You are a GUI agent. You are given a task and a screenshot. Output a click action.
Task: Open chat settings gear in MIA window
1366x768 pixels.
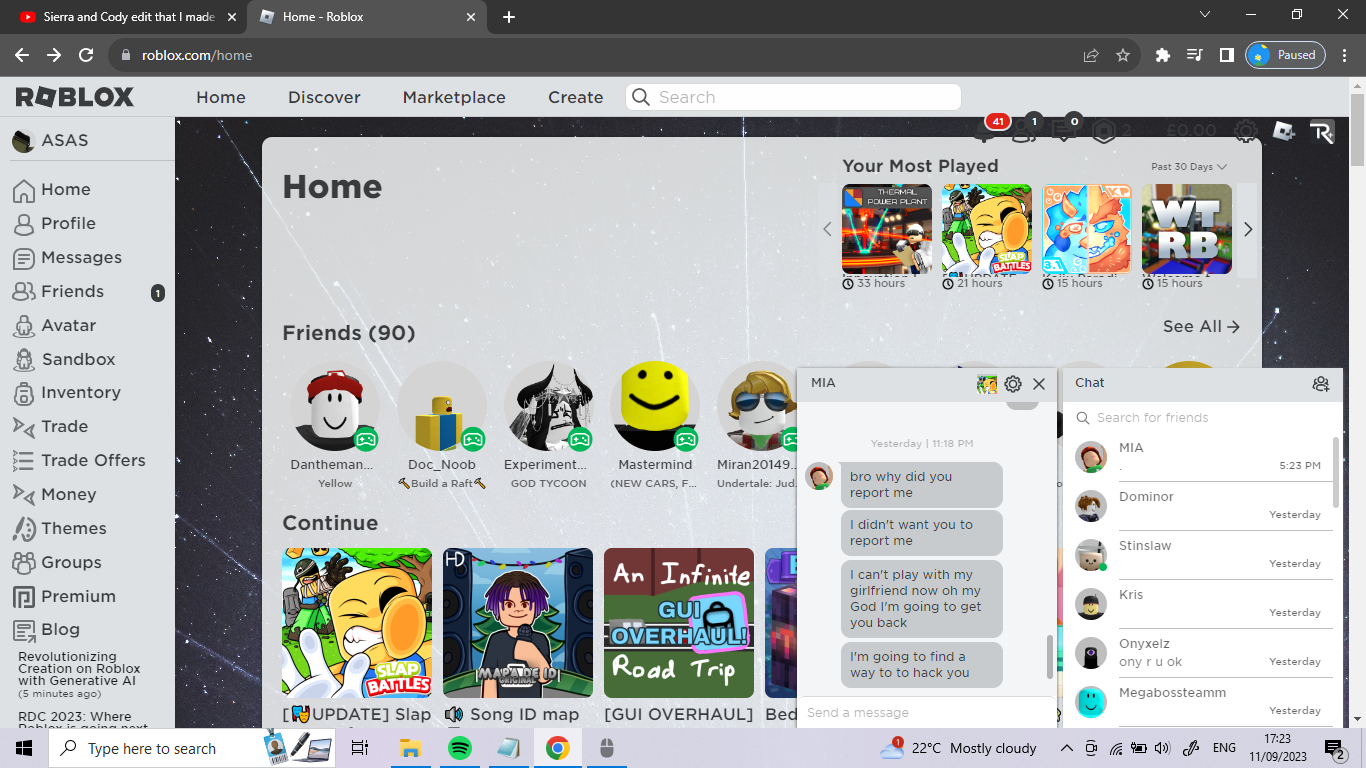tap(1013, 384)
